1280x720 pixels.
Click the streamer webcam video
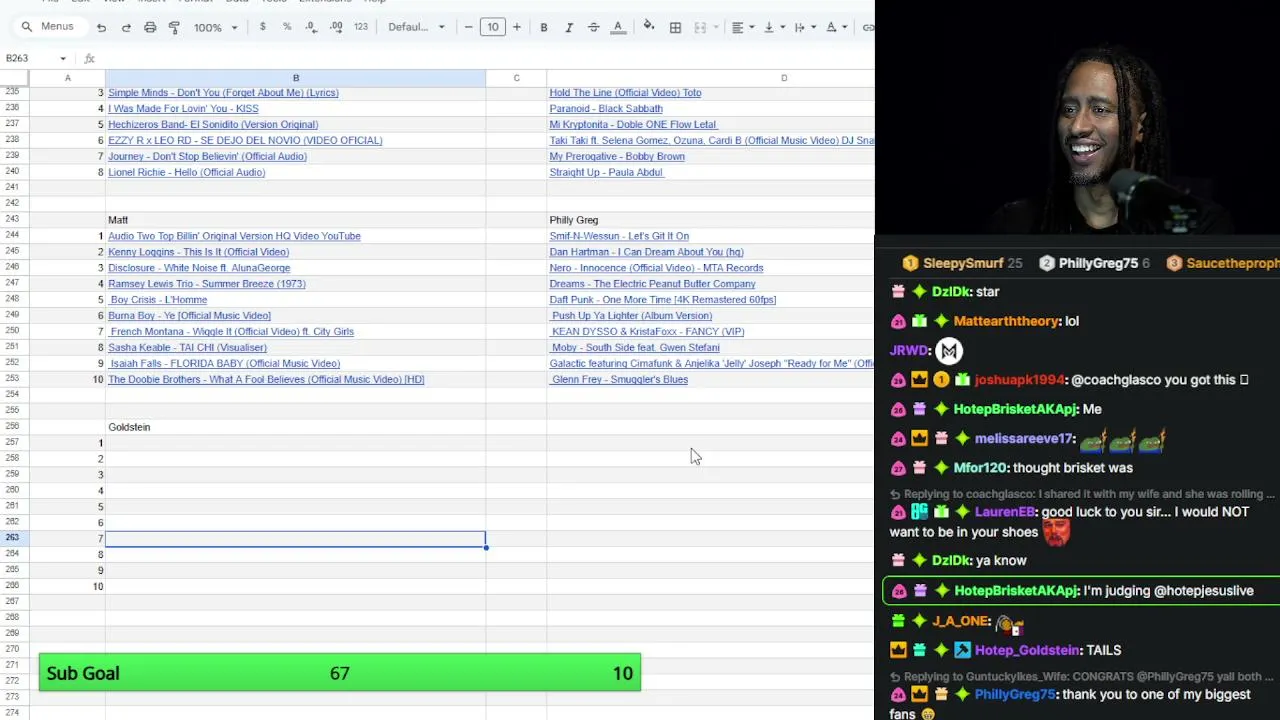(1077, 118)
